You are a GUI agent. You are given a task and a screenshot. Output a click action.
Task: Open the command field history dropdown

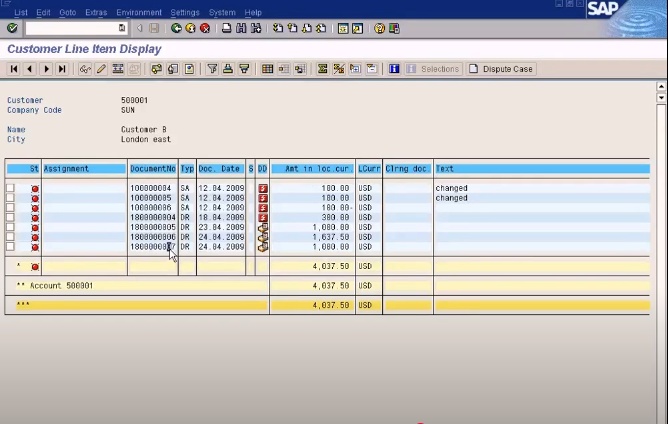[122, 28]
